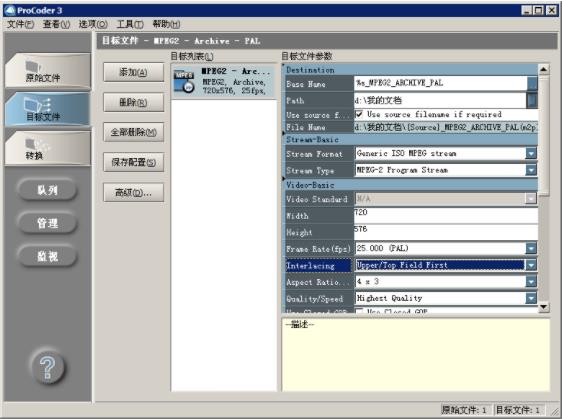Click the 删除(R) remove button

point(133,102)
